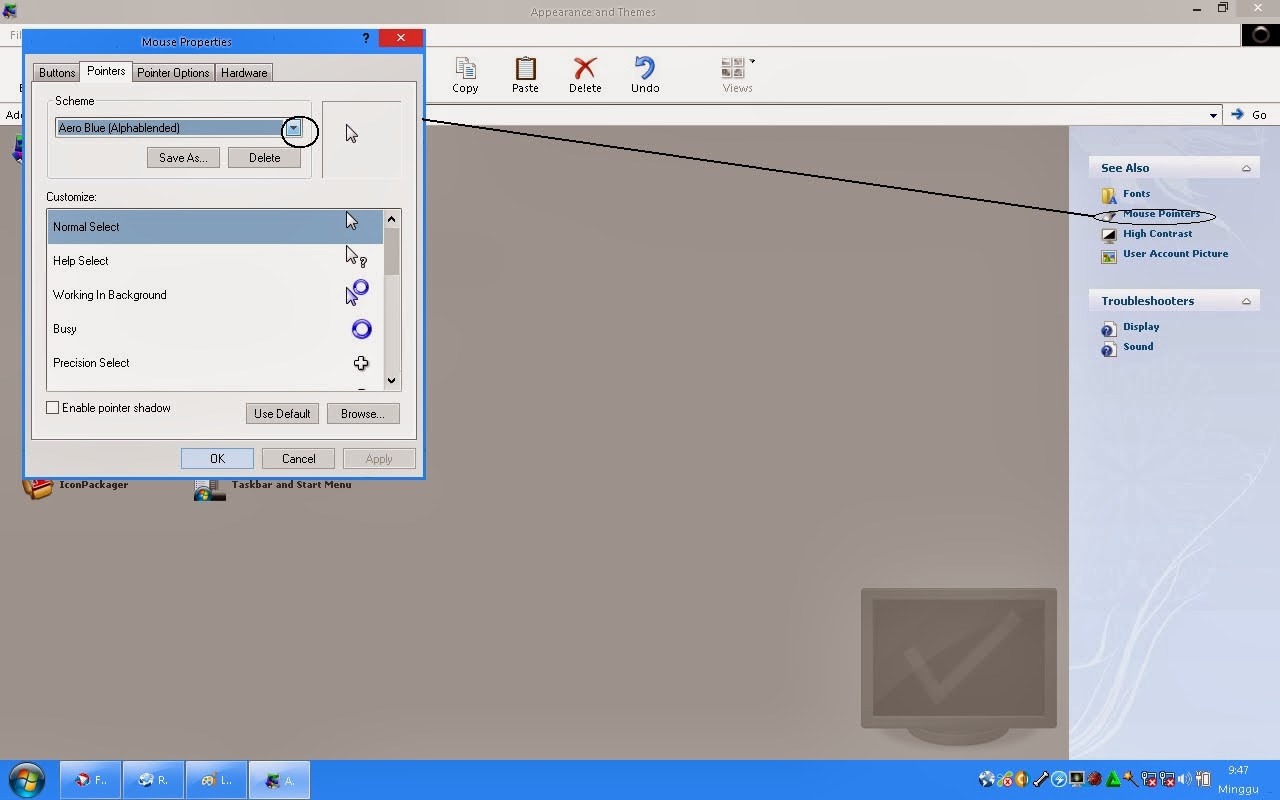Open Fonts from the See Also panel
Viewport: 1280px width, 800px height.
pos(1136,193)
